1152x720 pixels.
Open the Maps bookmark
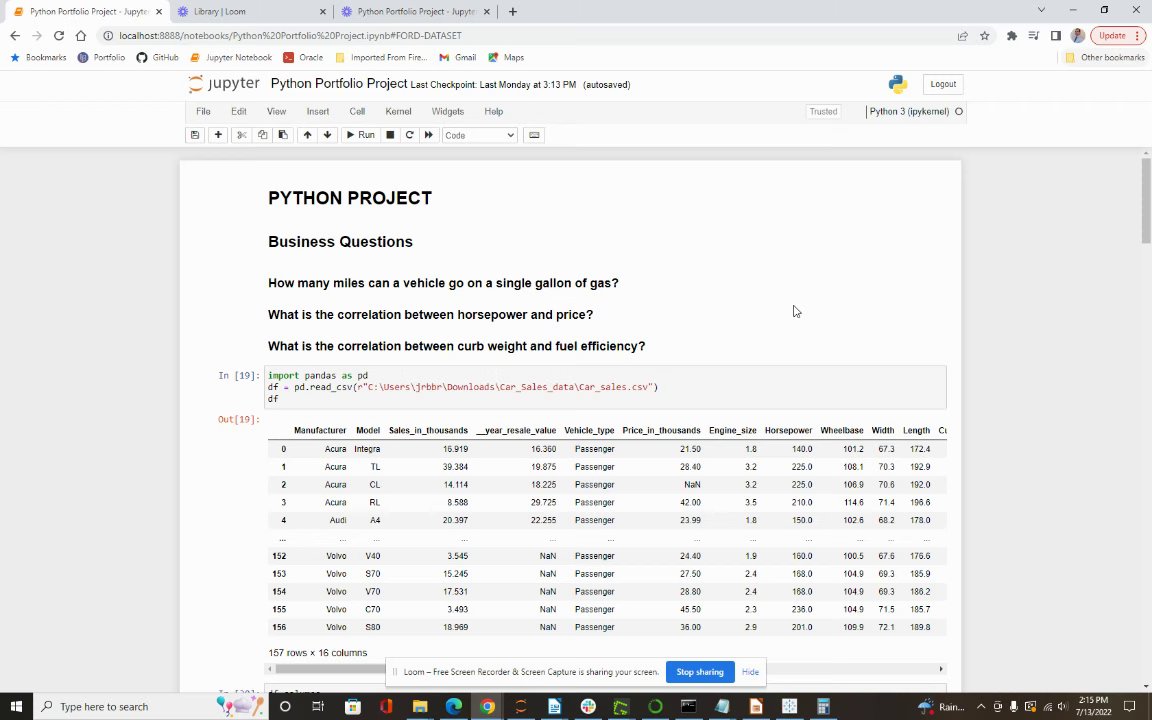506,57
